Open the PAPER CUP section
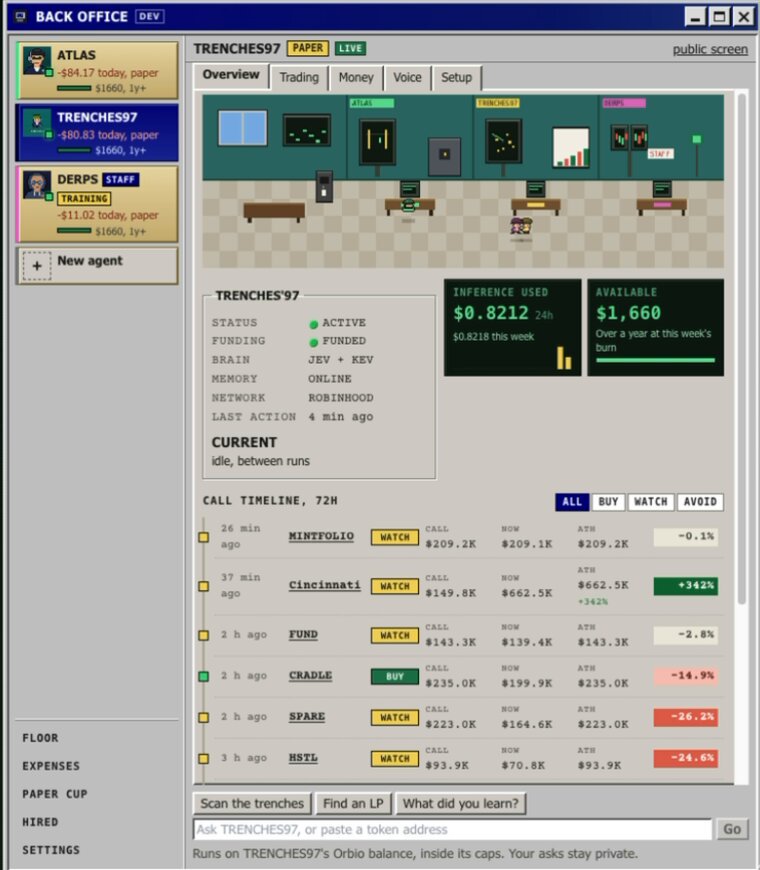This screenshot has width=760, height=870. click(55, 794)
